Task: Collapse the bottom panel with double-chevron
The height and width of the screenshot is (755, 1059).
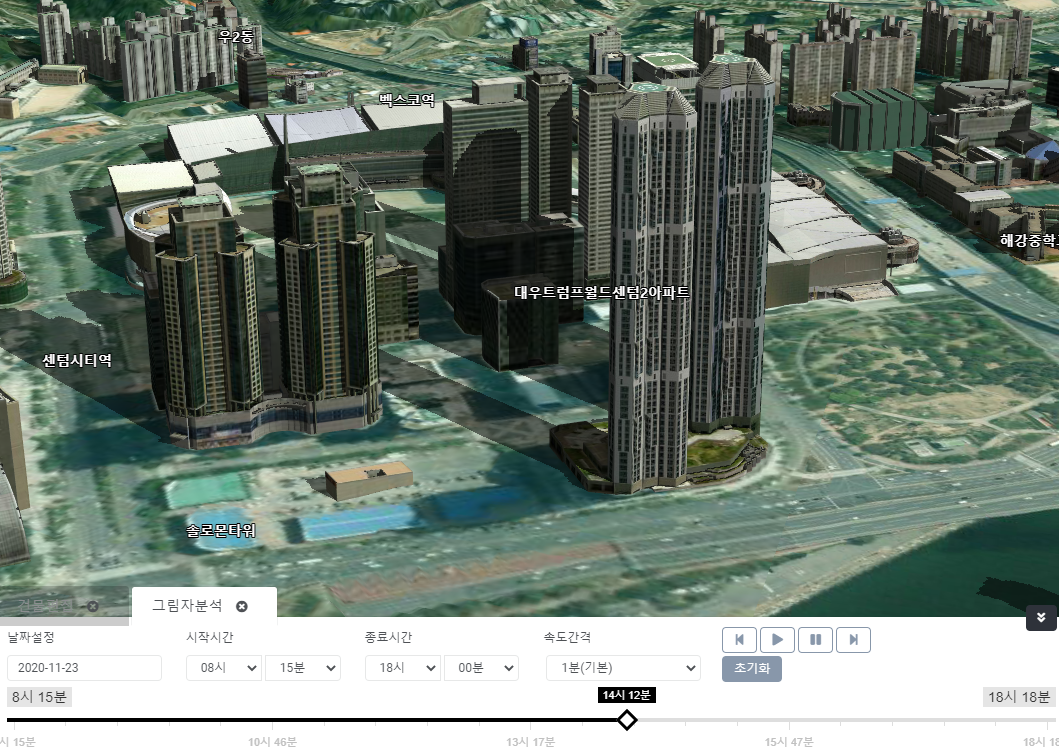Action: tap(1041, 618)
